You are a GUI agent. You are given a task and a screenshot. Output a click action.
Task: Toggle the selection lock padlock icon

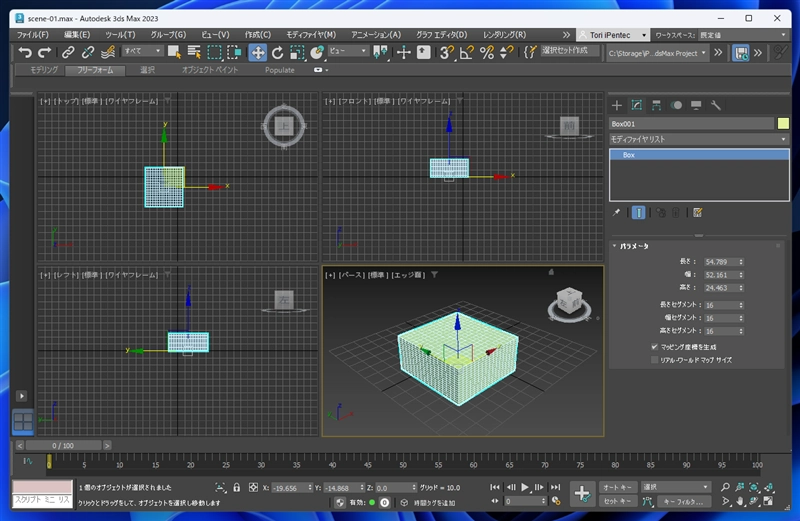pyautogui.click(x=237, y=487)
